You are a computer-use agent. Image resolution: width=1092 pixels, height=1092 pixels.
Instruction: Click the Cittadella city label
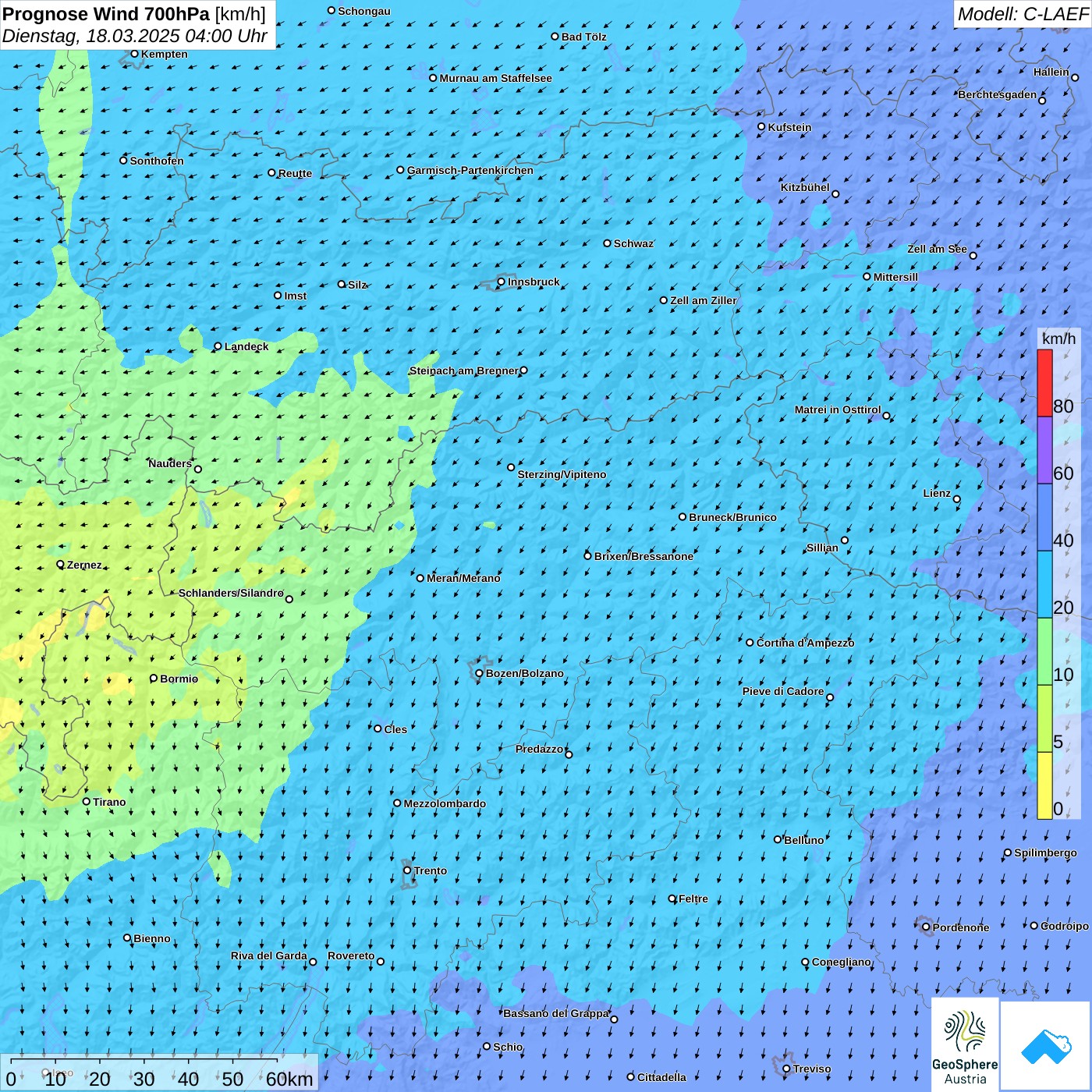[x=661, y=1077]
